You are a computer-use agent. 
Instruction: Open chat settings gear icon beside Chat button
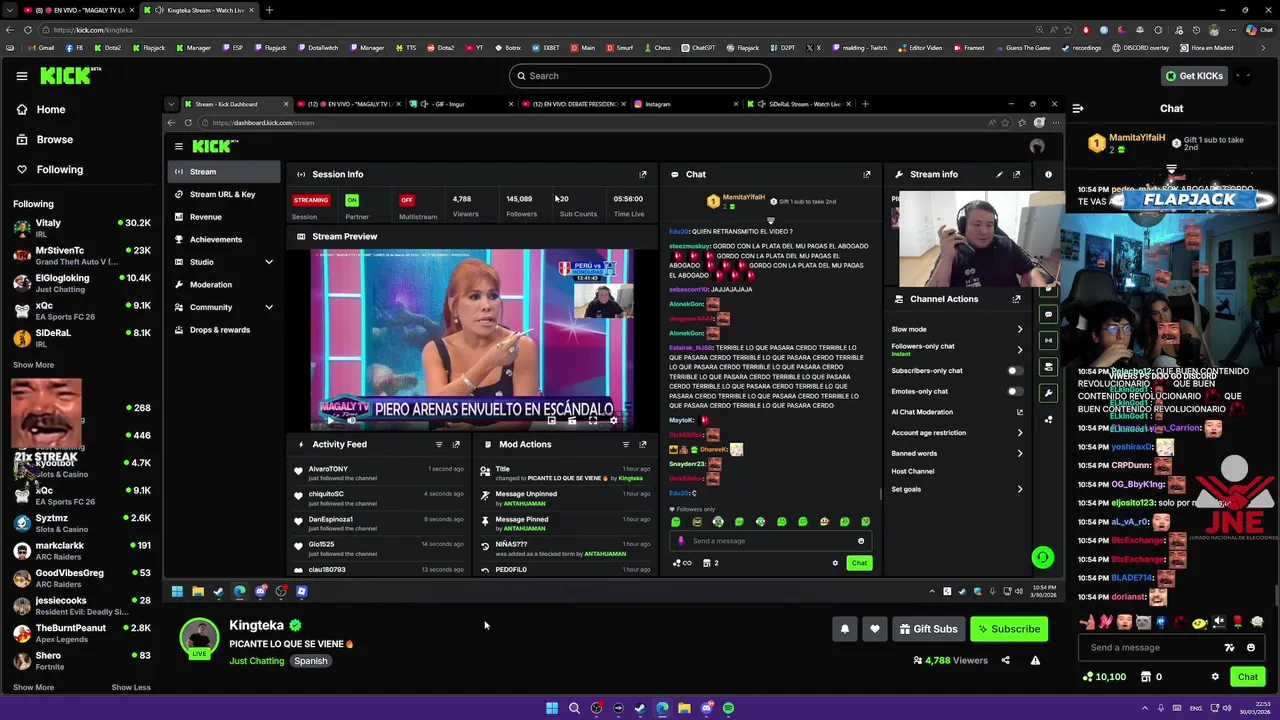[1216, 677]
